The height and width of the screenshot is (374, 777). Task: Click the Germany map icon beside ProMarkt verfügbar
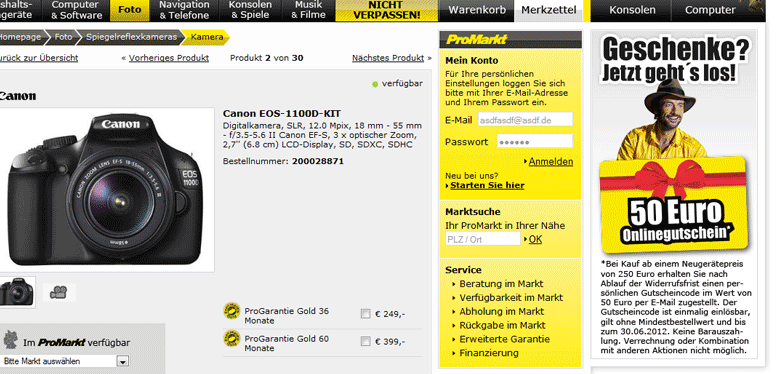[10, 340]
